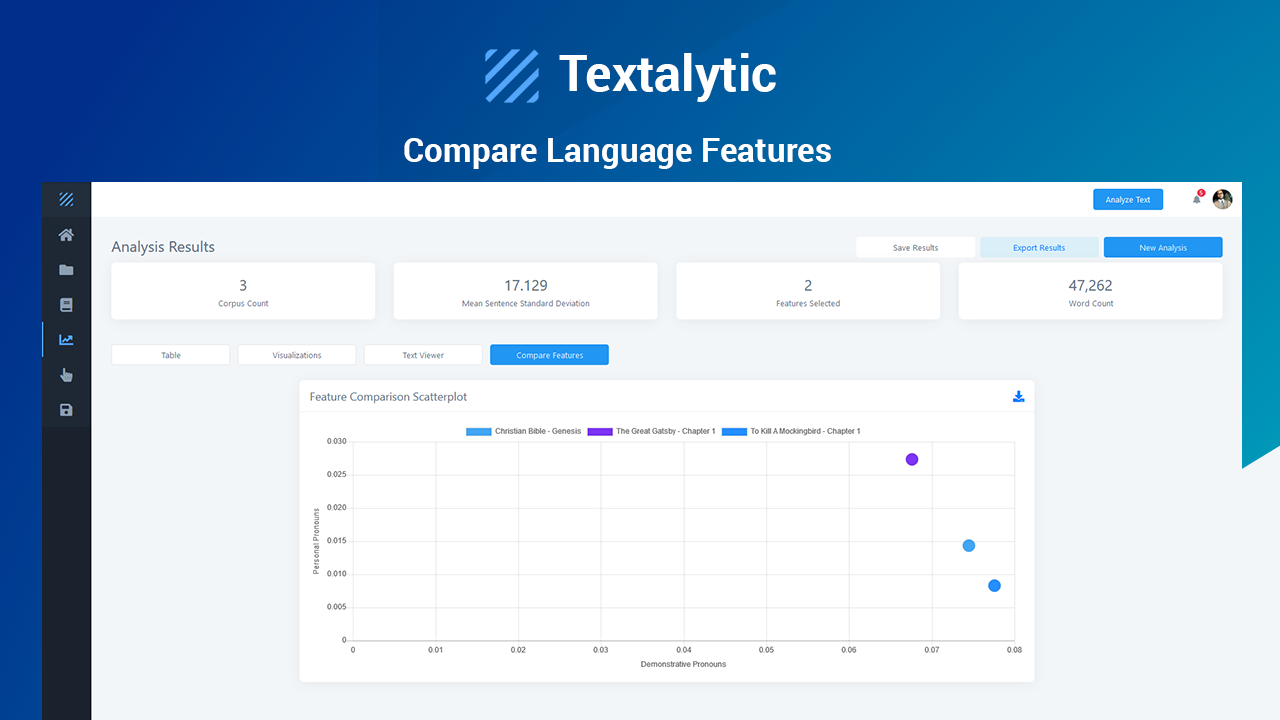Open the corpus folder icon in the sidebar

coord(66,269)
